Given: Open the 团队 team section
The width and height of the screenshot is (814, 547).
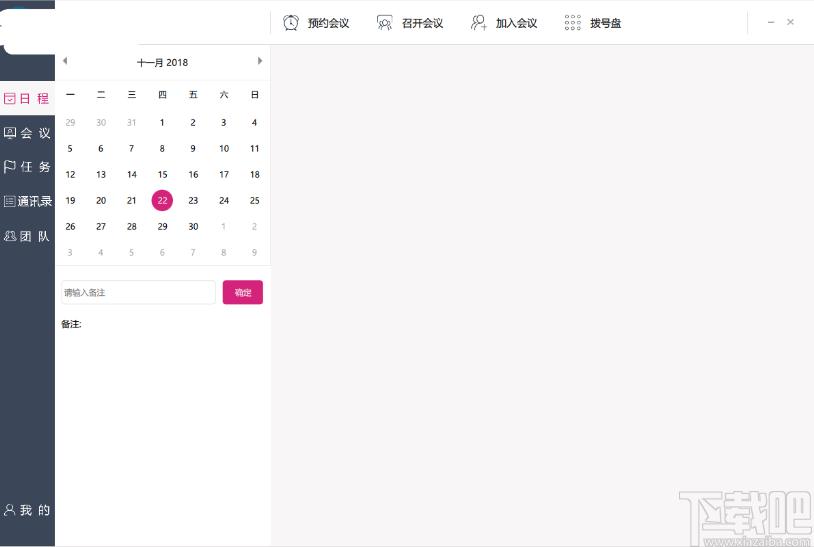Looking at the screenshot, I should point(27,236).
